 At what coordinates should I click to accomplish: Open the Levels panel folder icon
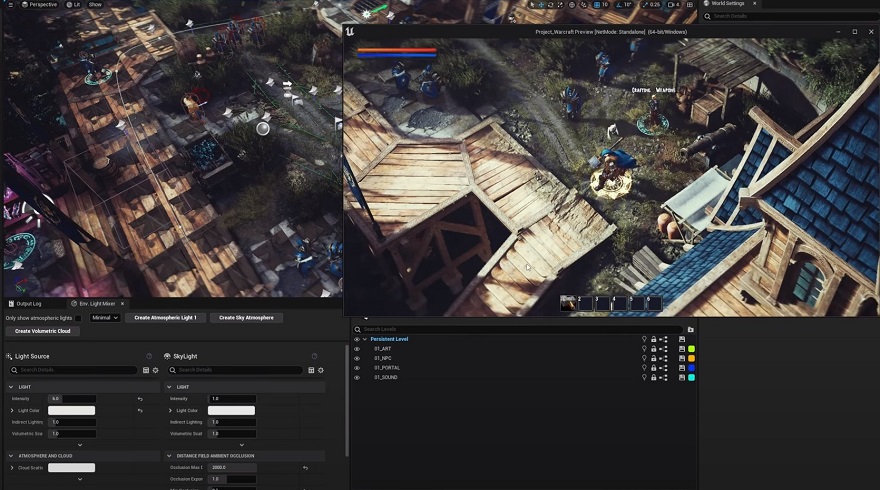pyautogui.click(x=691, y=329)
